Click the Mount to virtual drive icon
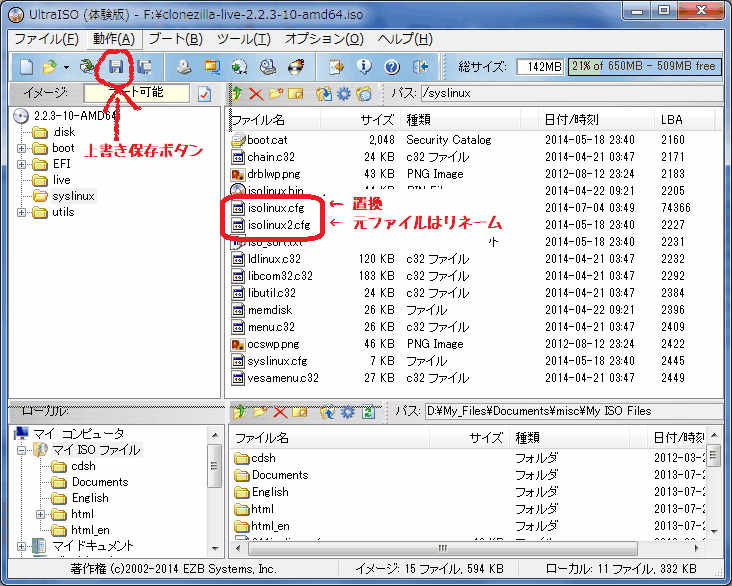 [267, 67]
